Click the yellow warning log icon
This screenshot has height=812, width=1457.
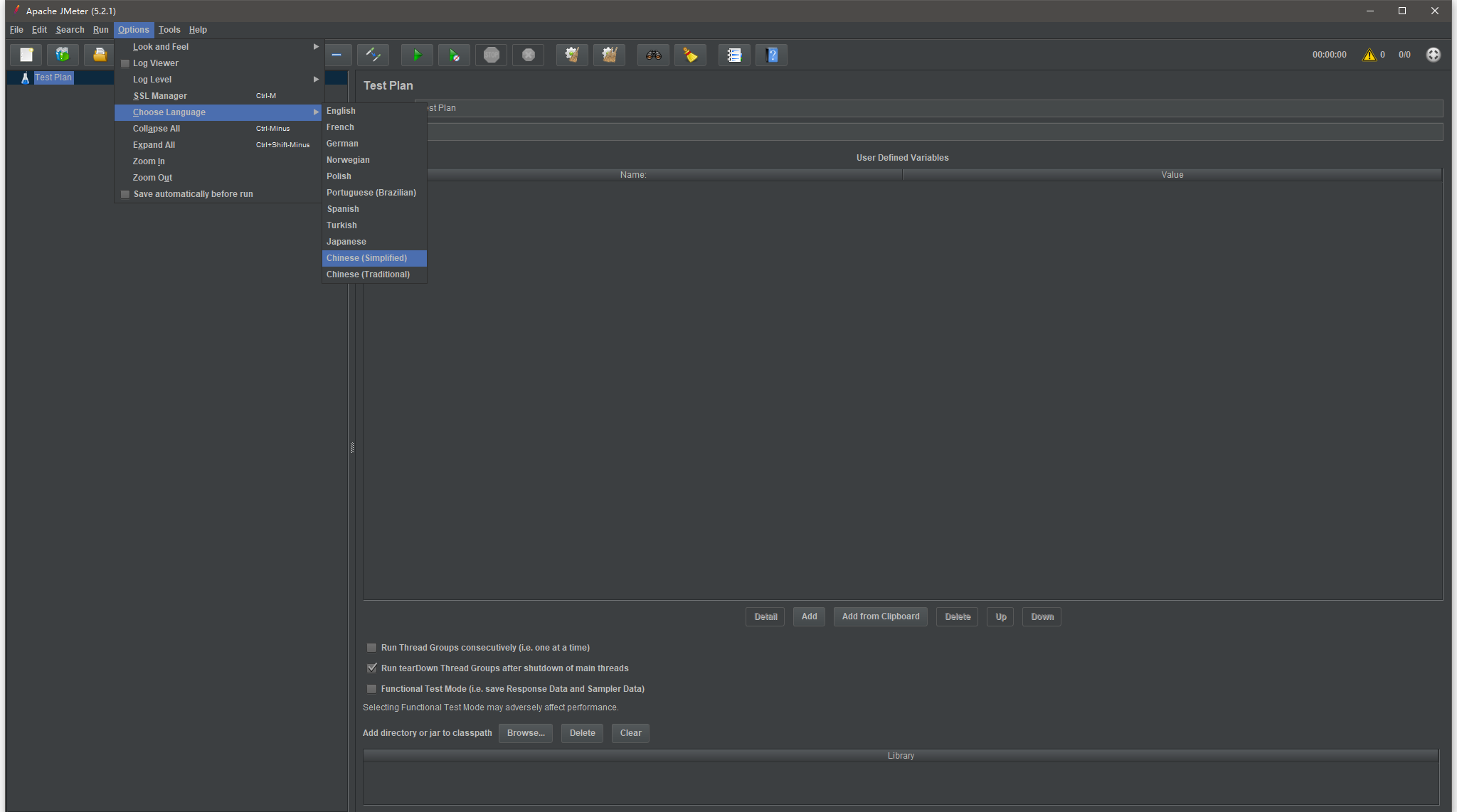(1369, 55)
